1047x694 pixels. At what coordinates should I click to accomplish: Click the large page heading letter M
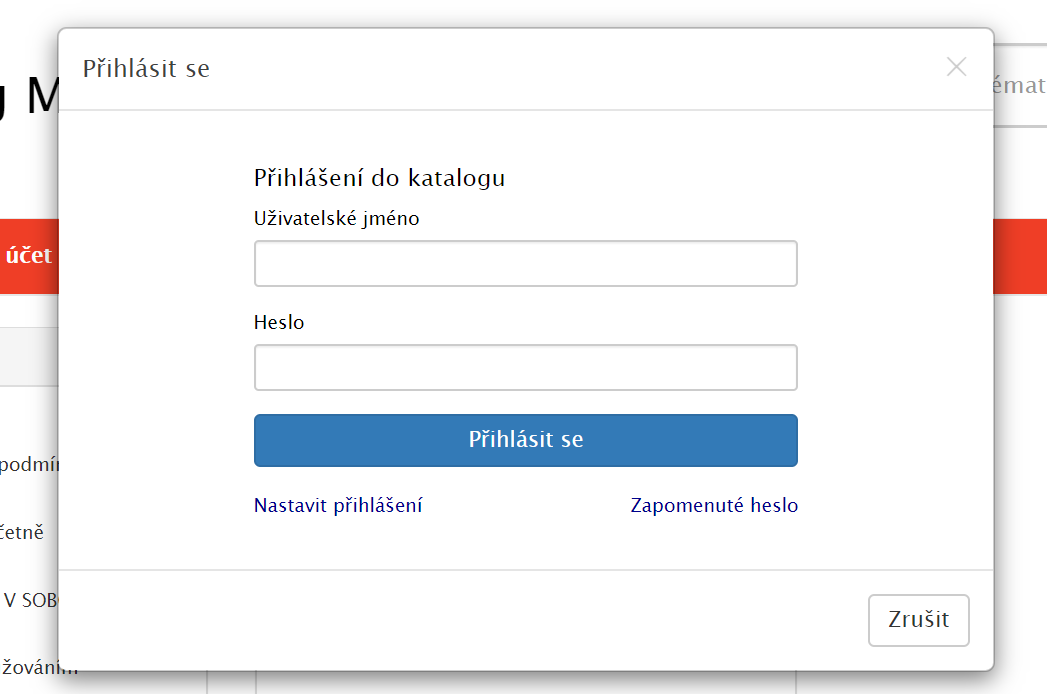click(43, 96)
